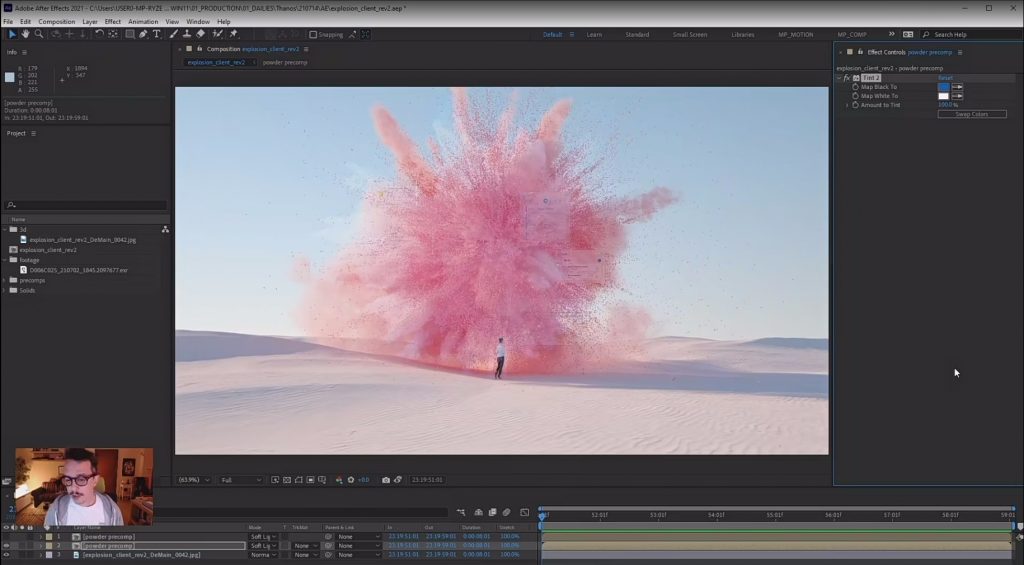Viewport: 1024px width, 565px height.
Task: Open the Animation menu
Action: point(143,22)
